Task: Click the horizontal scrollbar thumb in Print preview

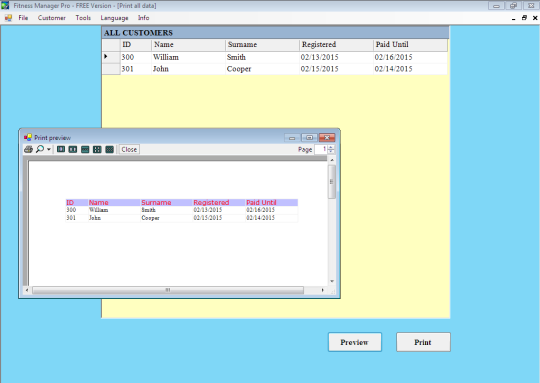Action: [x=168, y=290]
